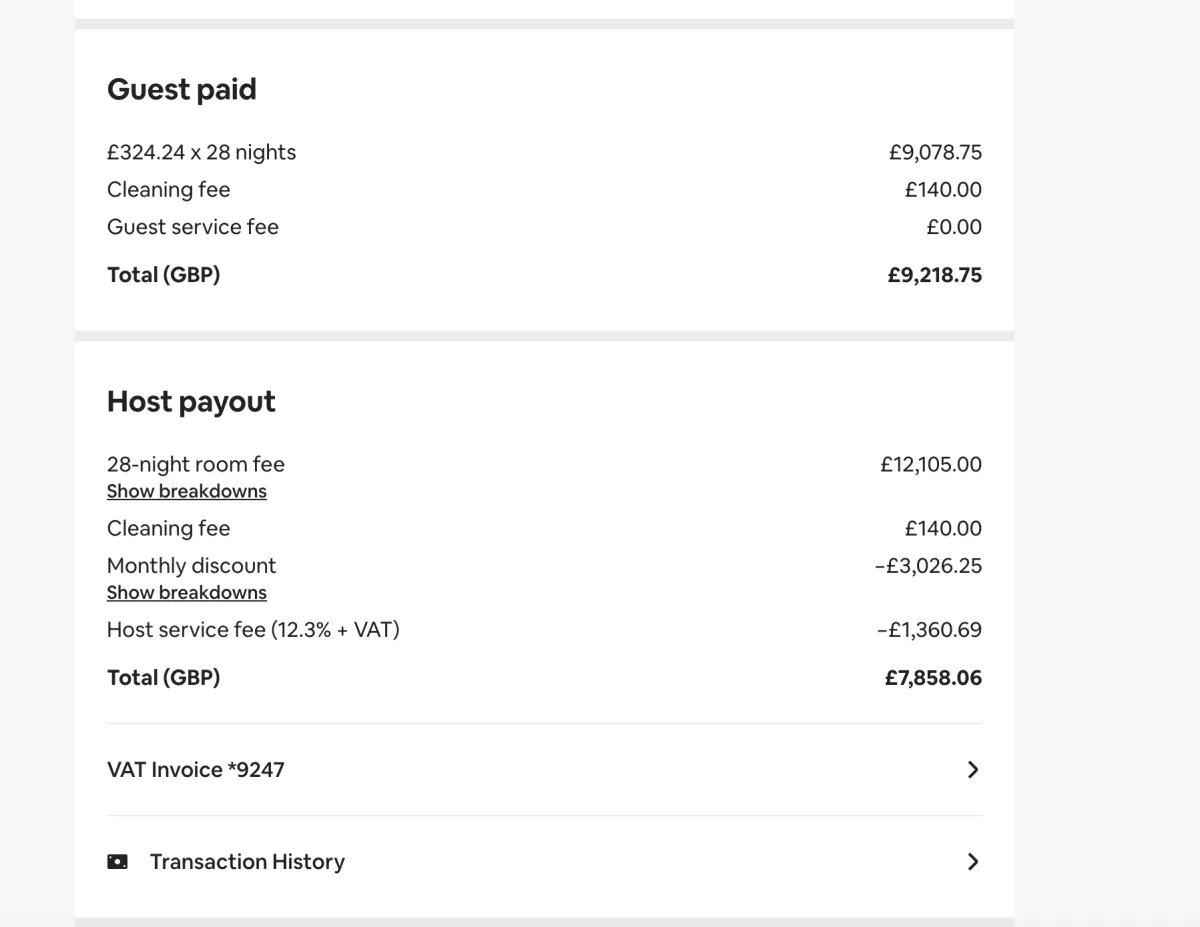The height and width of the screenshot is (927, 1200).
Task: Click the monthly discount amount −£3,026.25
Action: click(x=928, y=566)
